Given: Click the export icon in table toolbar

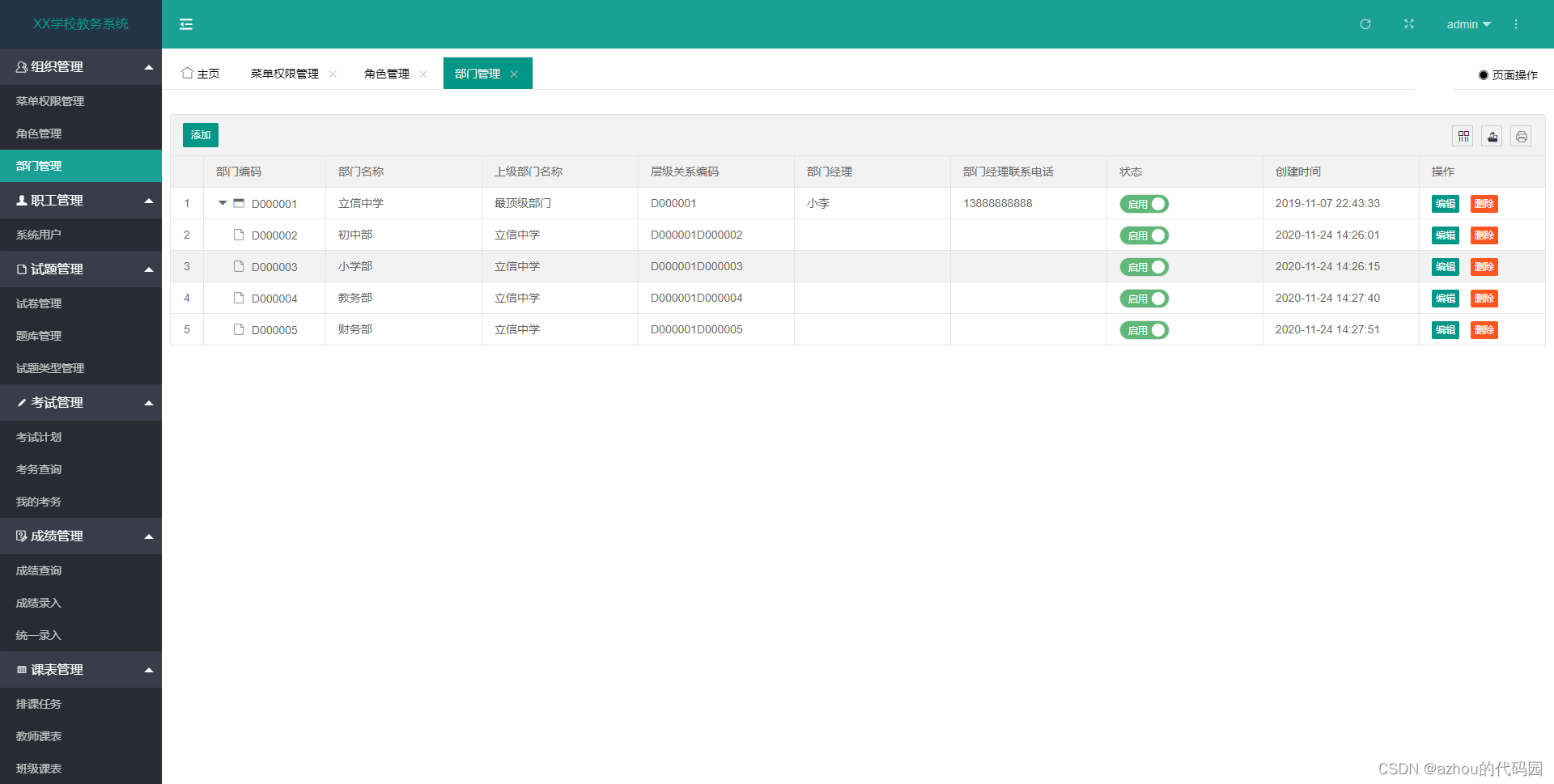Looking at the screenshot, I should pyautogui.click(x=1492, y=136).
